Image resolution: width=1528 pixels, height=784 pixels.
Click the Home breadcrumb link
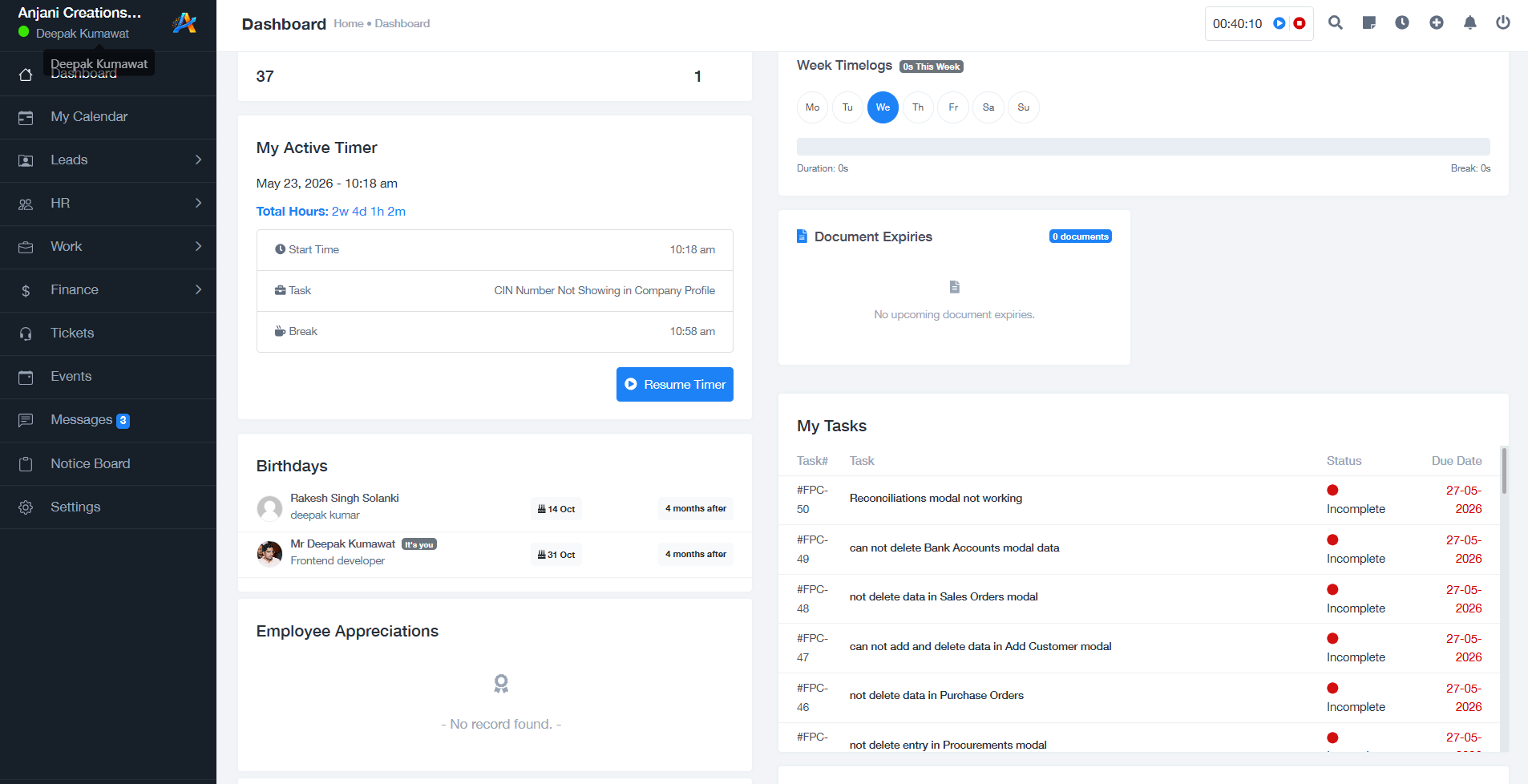click(349, 23)
